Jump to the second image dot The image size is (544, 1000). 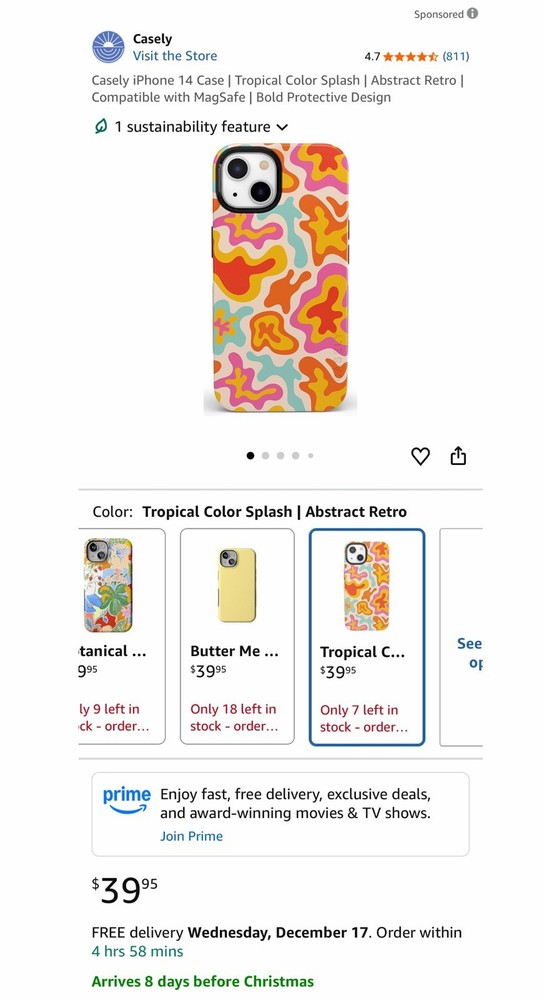(x=265, y=455)
